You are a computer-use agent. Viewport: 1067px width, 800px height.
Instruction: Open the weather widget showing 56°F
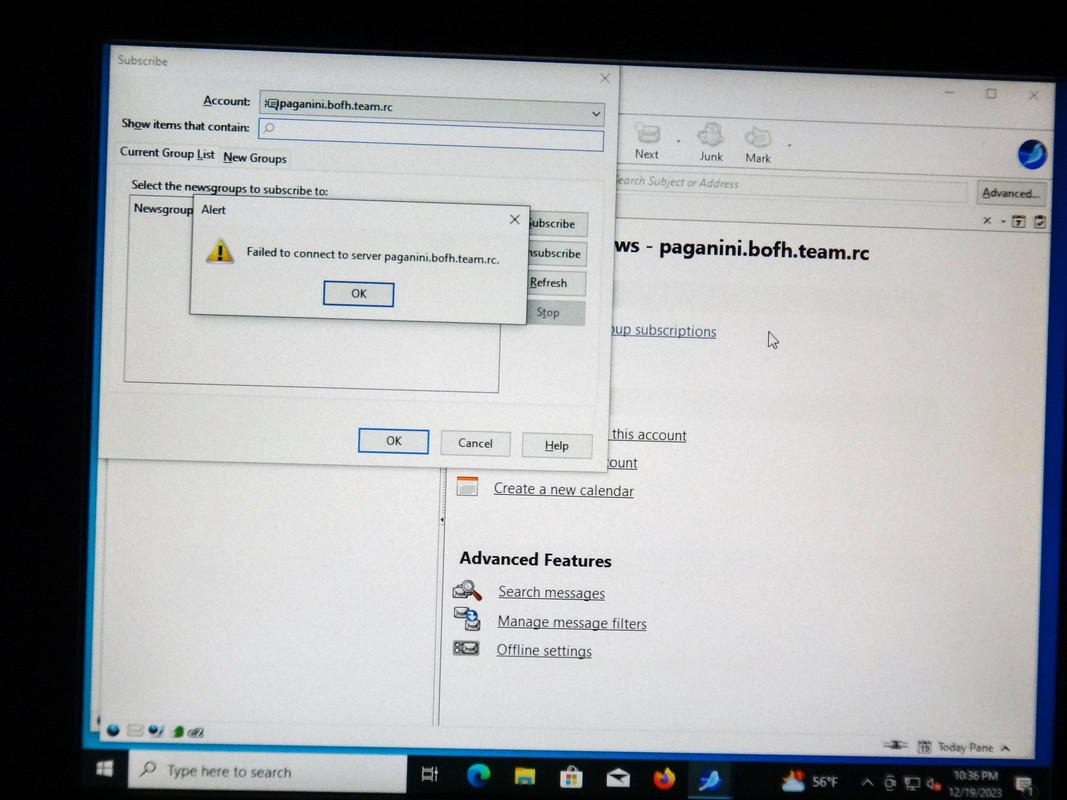click(x=809, y=781)
